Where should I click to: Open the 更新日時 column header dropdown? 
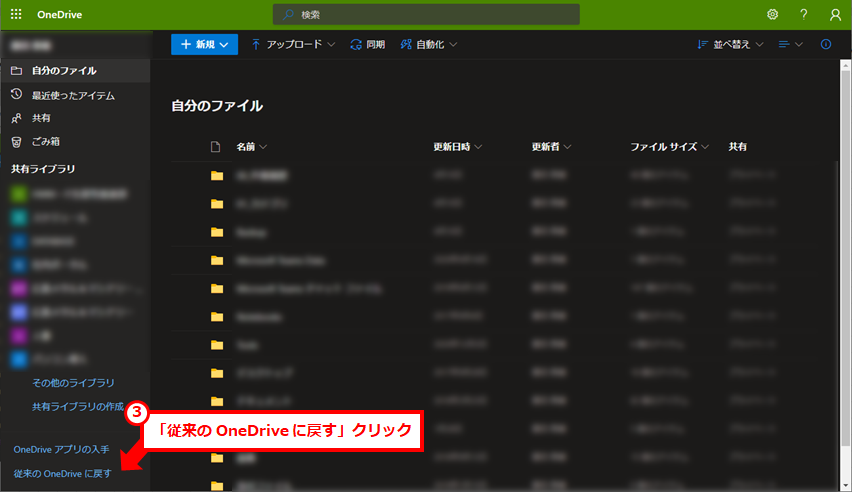tap(458, 147)
